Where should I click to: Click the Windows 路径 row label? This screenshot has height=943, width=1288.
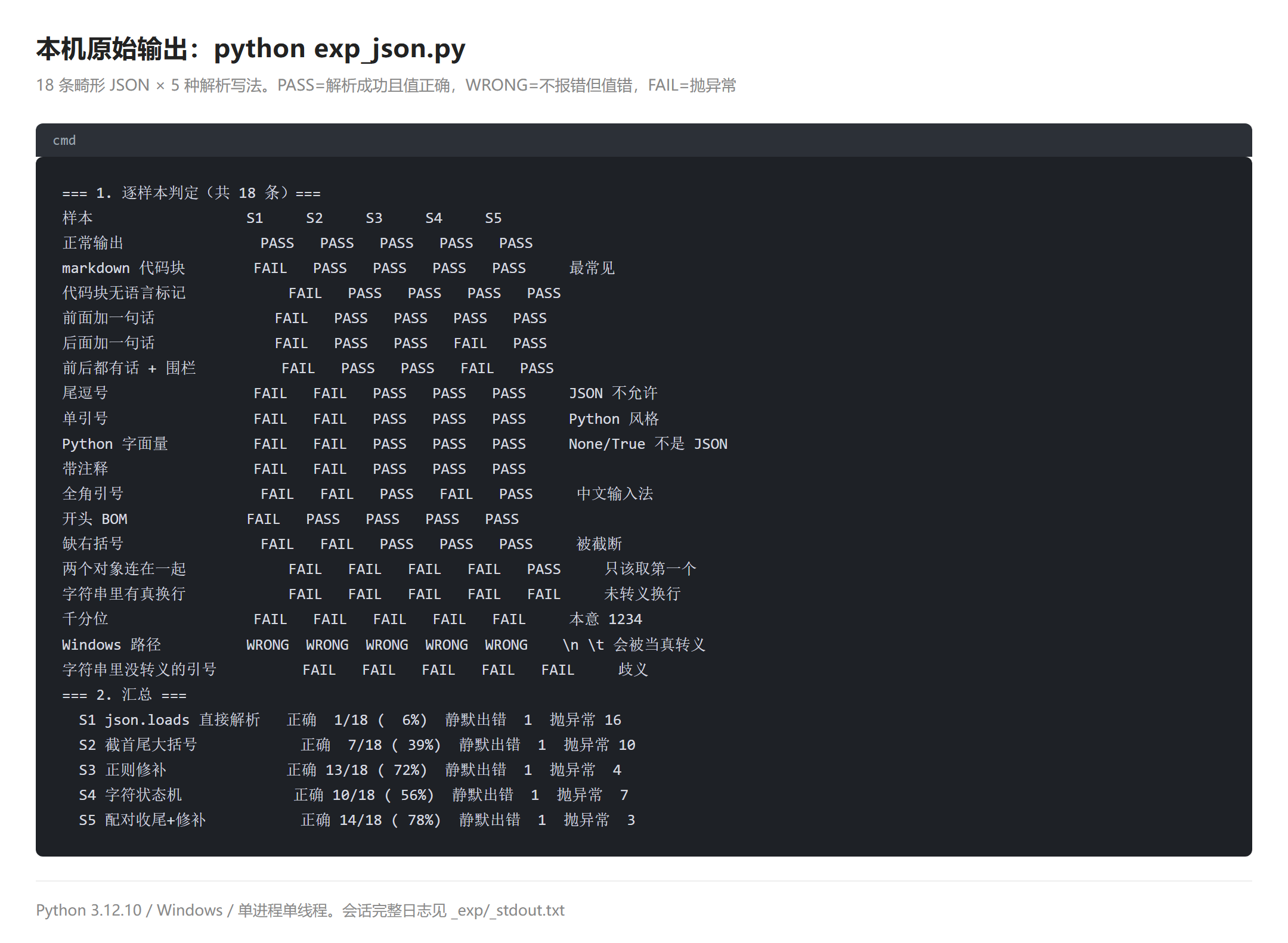click(x=112, y=645)
